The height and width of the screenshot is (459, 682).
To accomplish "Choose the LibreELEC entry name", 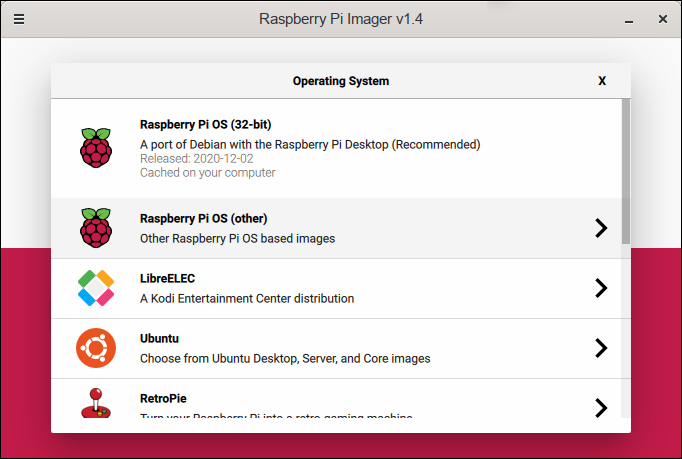I will (166, 279).
